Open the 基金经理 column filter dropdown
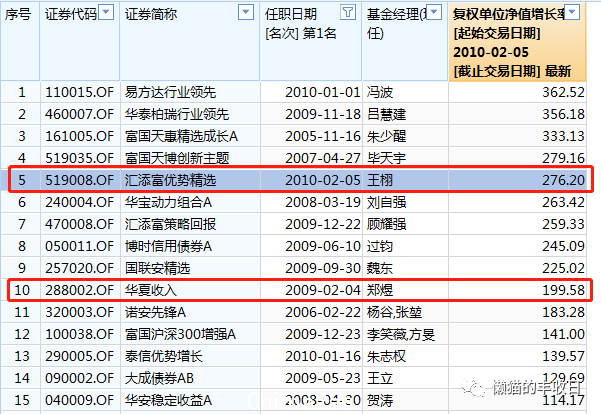The height and width of the screenshot is (414, 601). pos(434,12)
